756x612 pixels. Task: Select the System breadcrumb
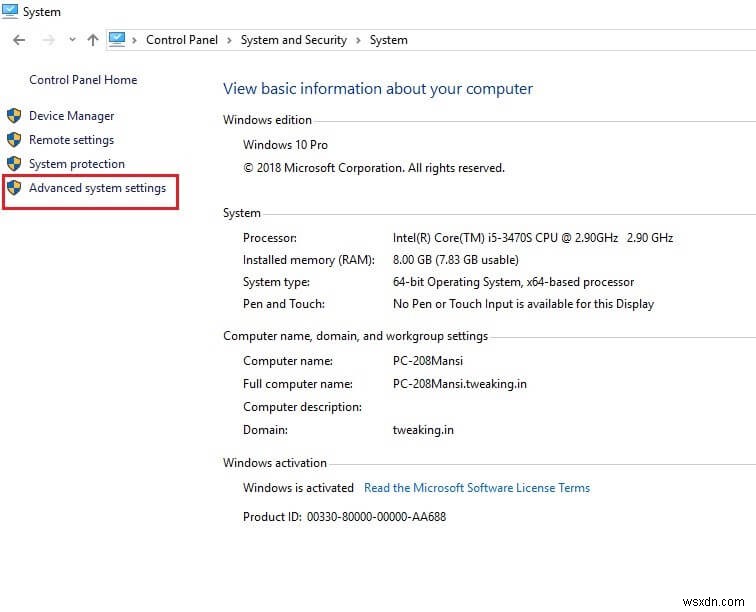(389, 40)
